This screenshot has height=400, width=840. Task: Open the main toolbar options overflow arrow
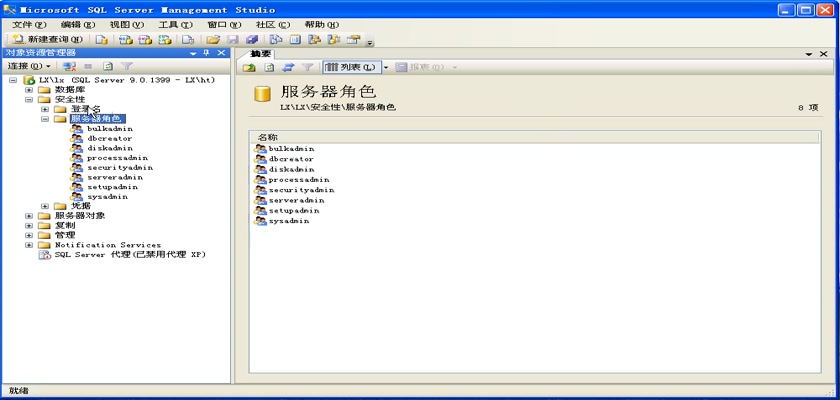point(369,43)
